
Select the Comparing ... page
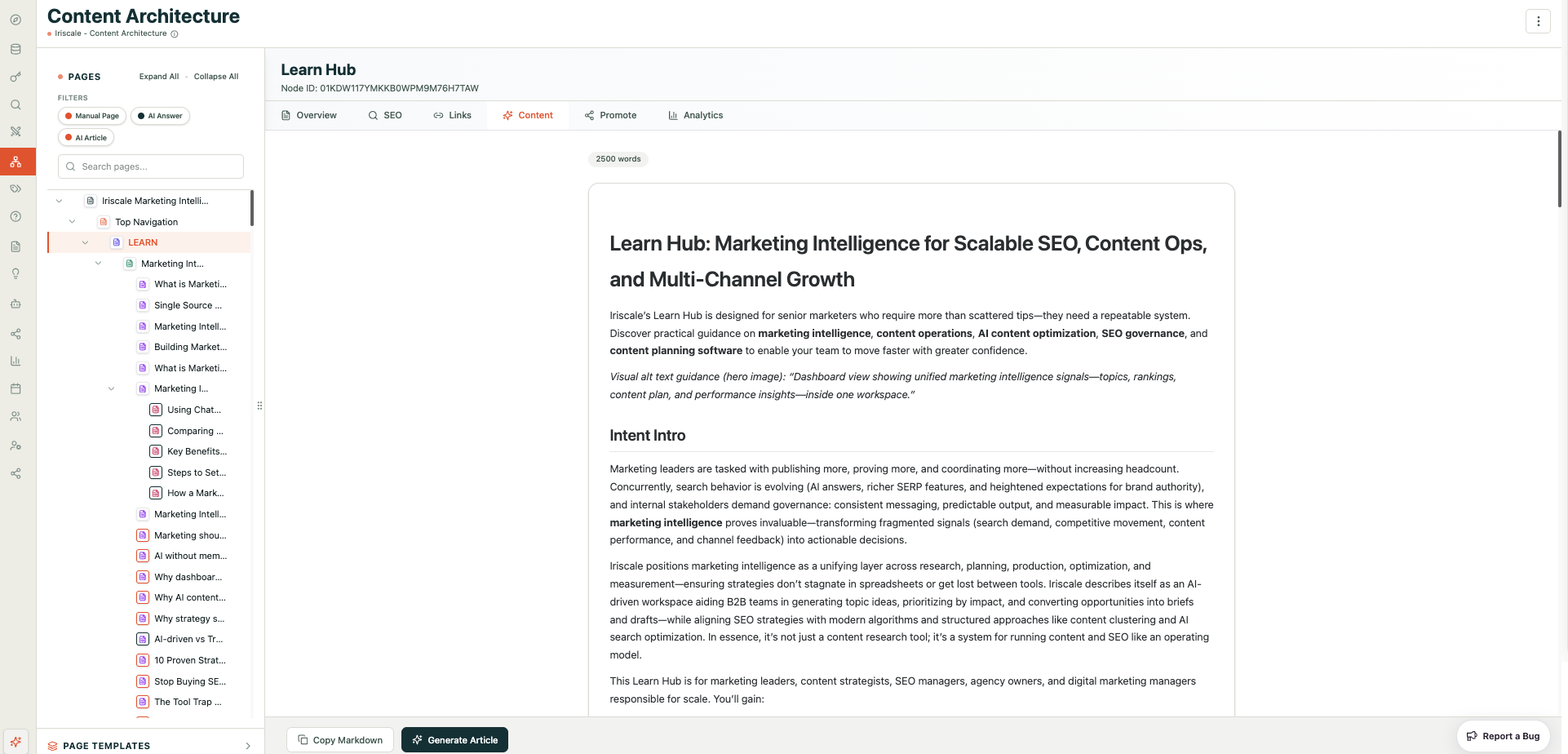pyautogui.click(x=195, y=431)
